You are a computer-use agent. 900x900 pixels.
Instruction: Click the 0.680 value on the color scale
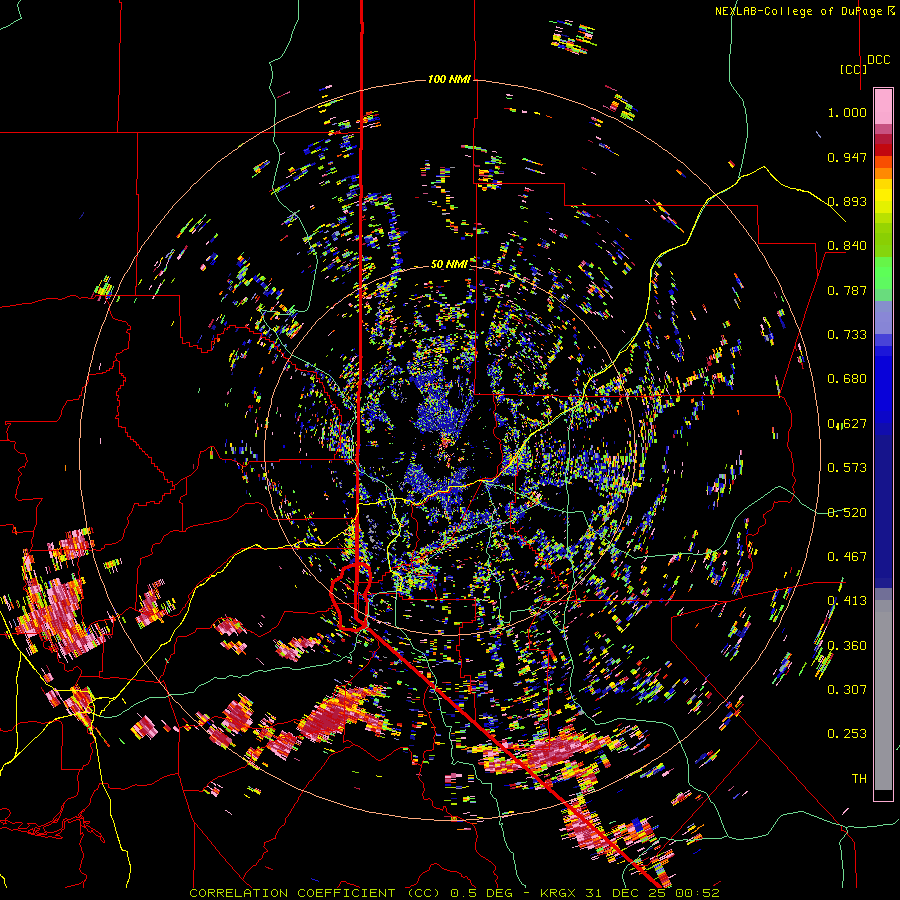click(x=847, y=379)
